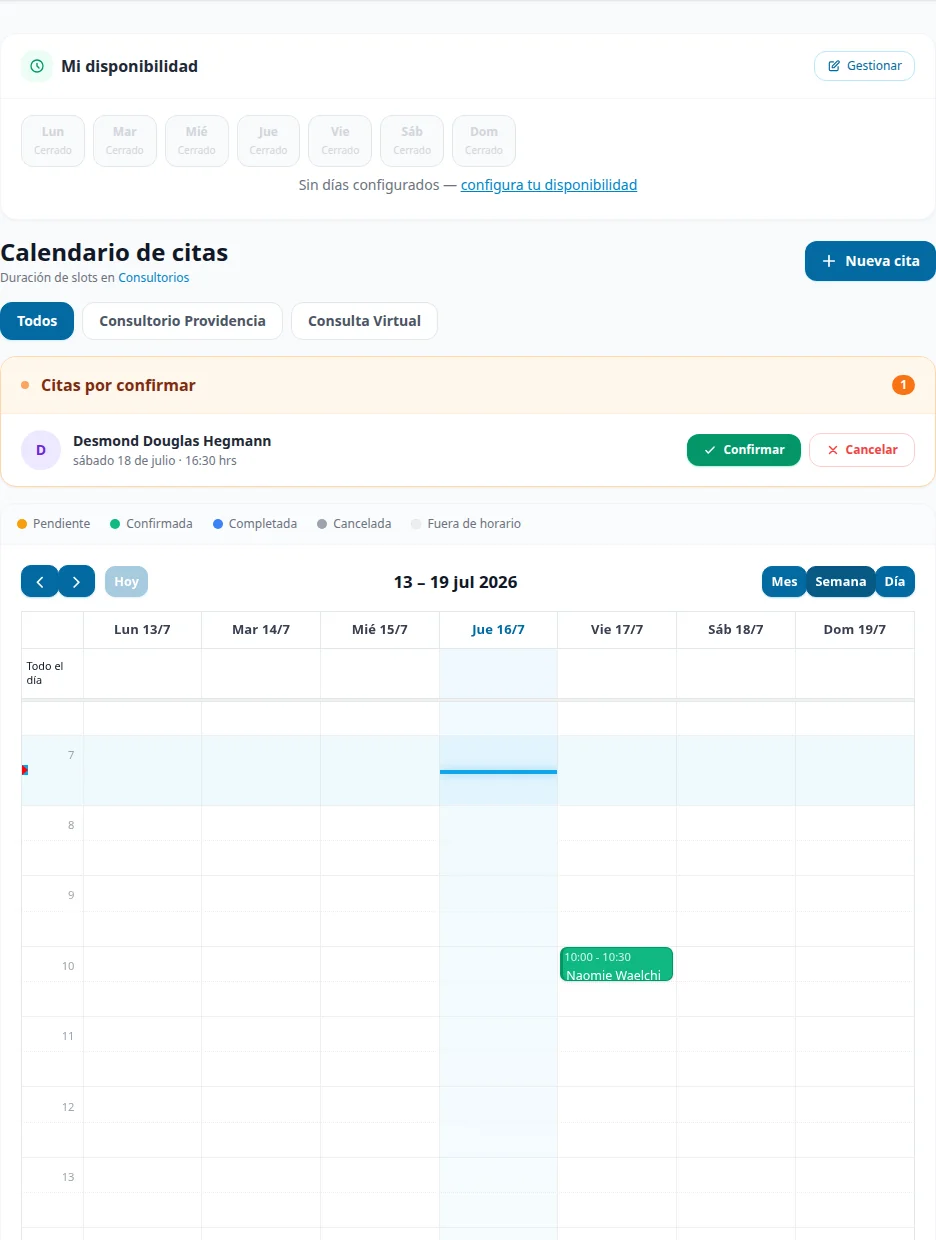Select the Sáb Cerrado day chip
Viewport: 936px width, 1240px height.
point(412,140)
